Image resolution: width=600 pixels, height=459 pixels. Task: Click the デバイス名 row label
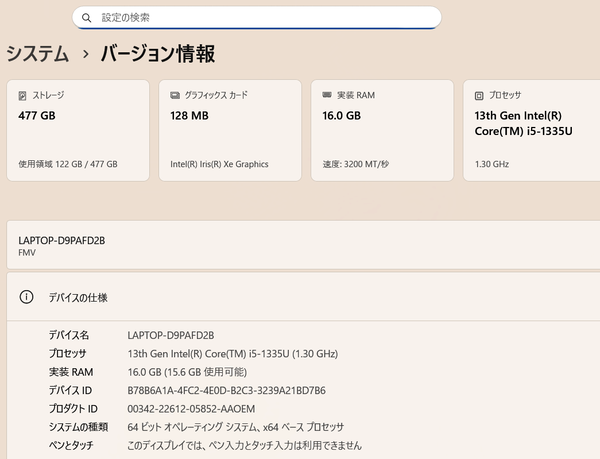tap(69, 335)
